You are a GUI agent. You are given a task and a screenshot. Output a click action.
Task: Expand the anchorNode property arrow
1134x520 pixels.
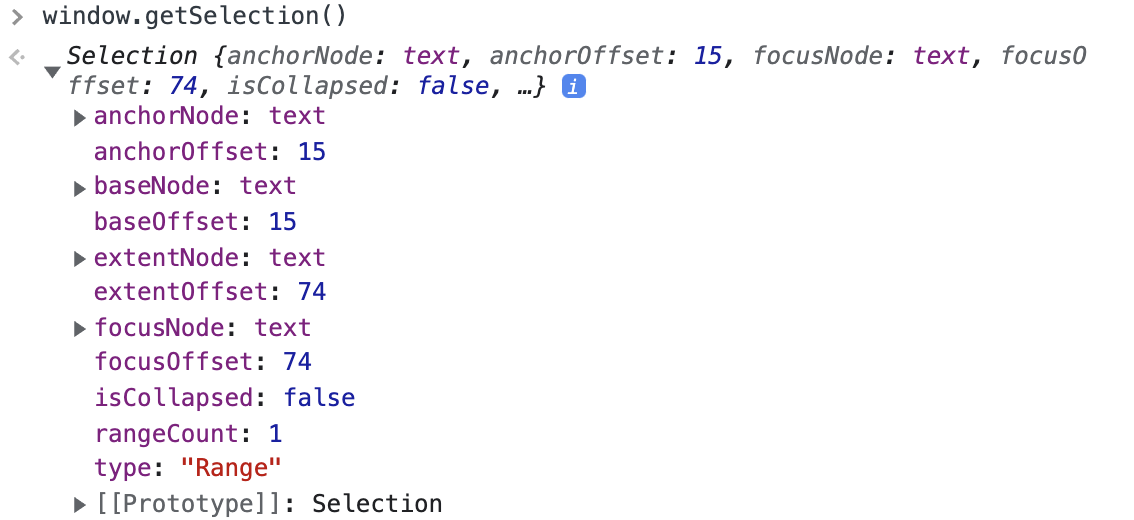(x=80, y=118)
